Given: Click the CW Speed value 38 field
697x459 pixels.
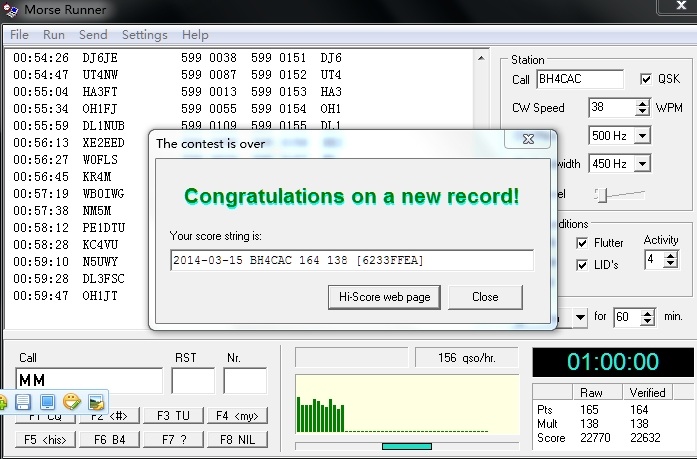Looking at the screenshot, I should point(612,108).
